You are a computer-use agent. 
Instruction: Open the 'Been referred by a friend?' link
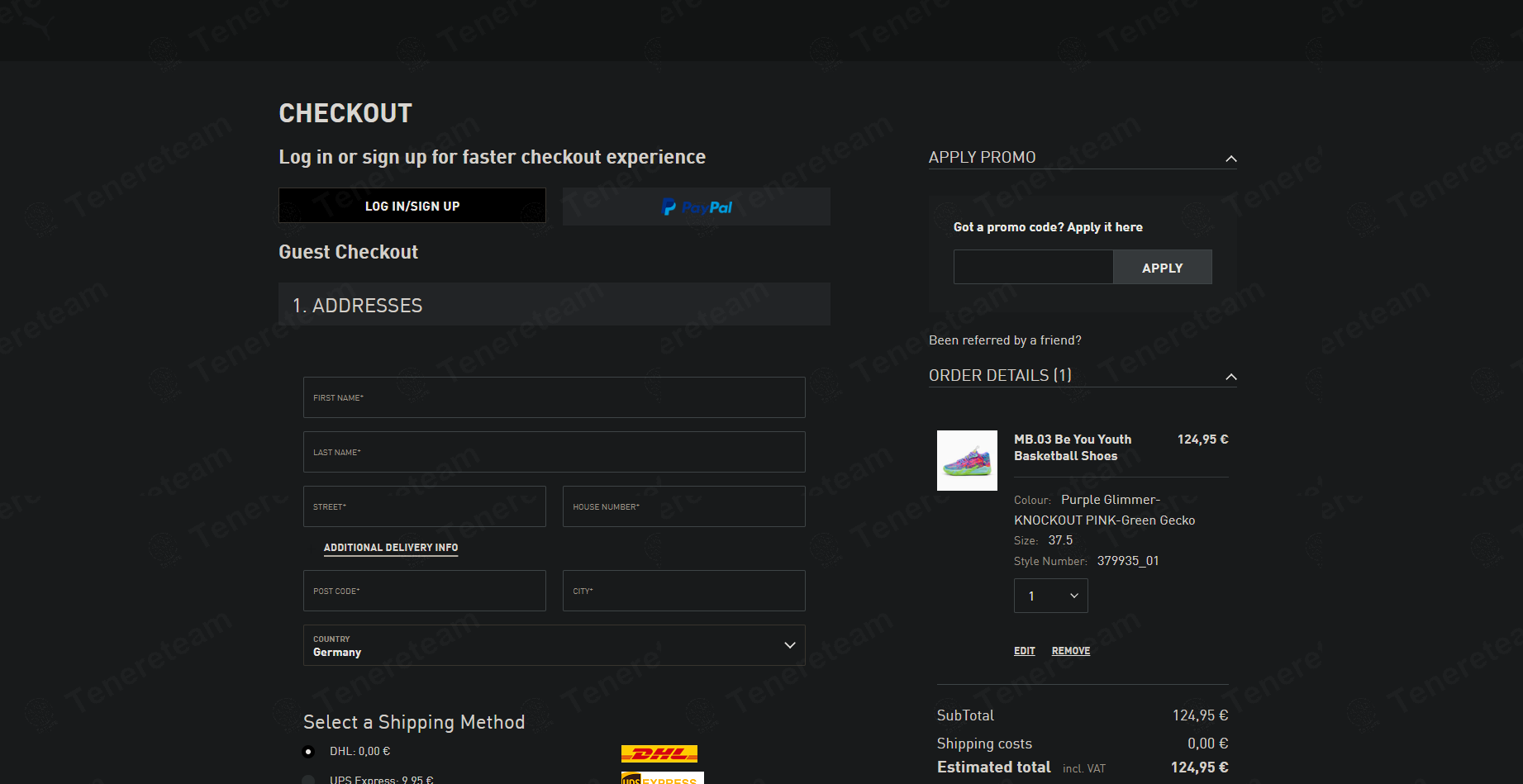(x=1005, y=340)
